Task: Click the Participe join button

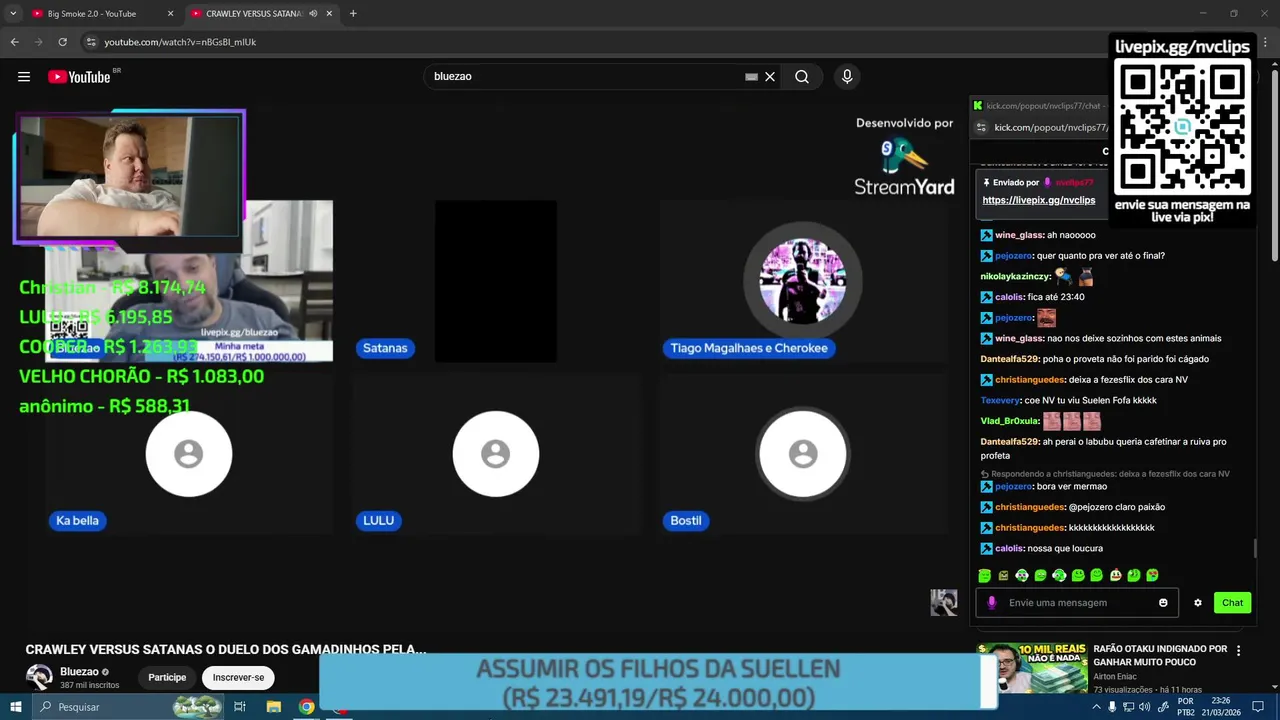Action: pyautogui.click(x=167, y=677)
